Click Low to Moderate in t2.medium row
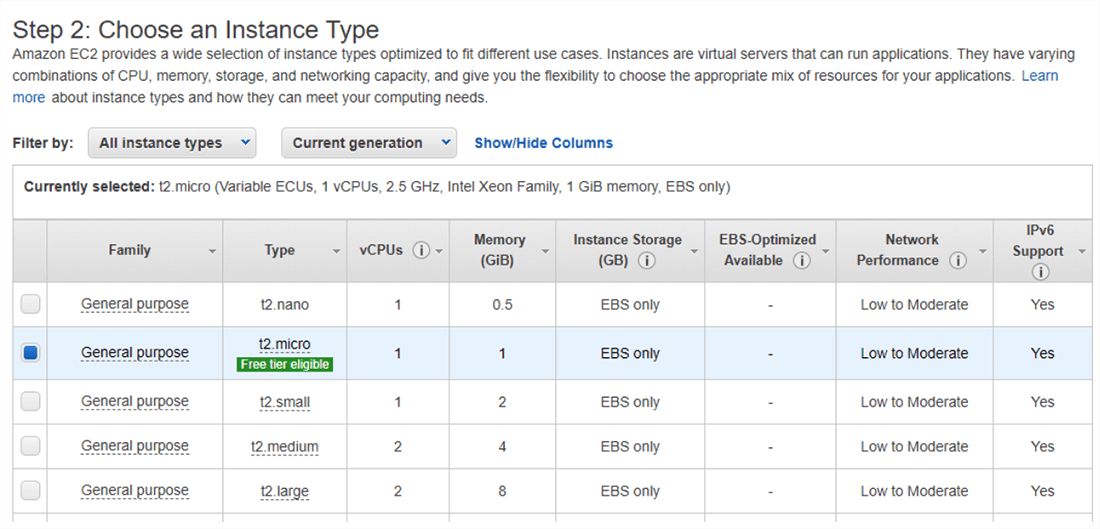 pyautogui.click(x=914, y=447)
